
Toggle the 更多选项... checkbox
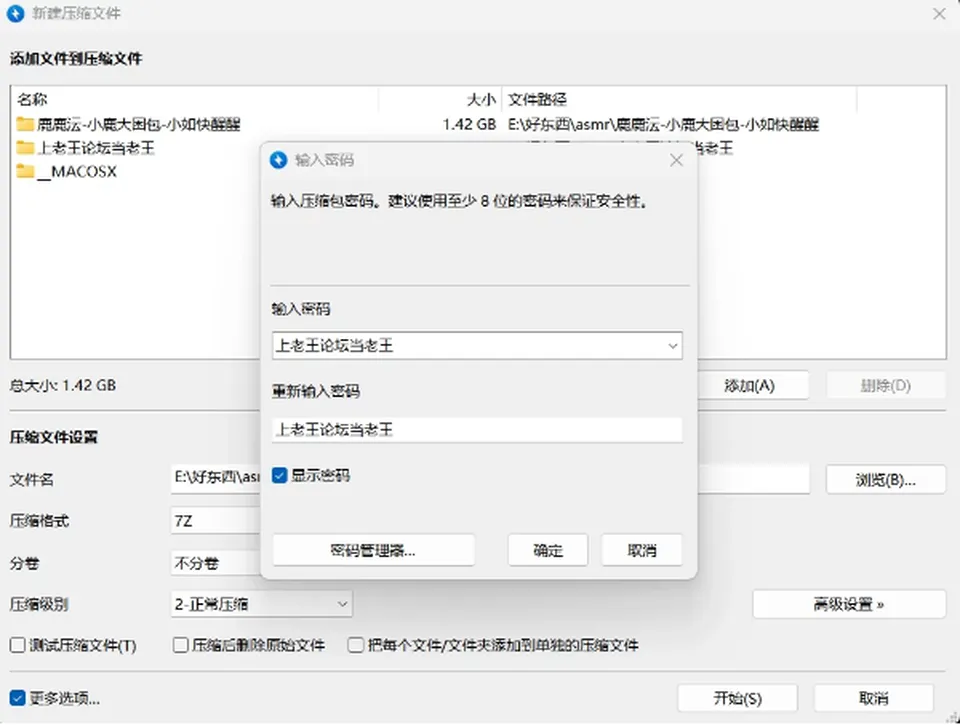tap(17, 698)
